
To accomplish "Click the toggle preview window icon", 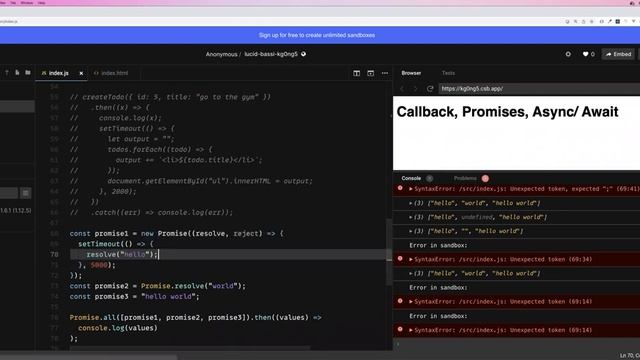I will click(x=371, y=73).
